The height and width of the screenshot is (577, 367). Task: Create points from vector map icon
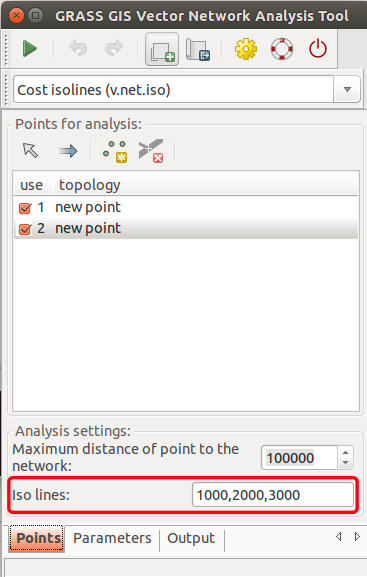(115, 151)
